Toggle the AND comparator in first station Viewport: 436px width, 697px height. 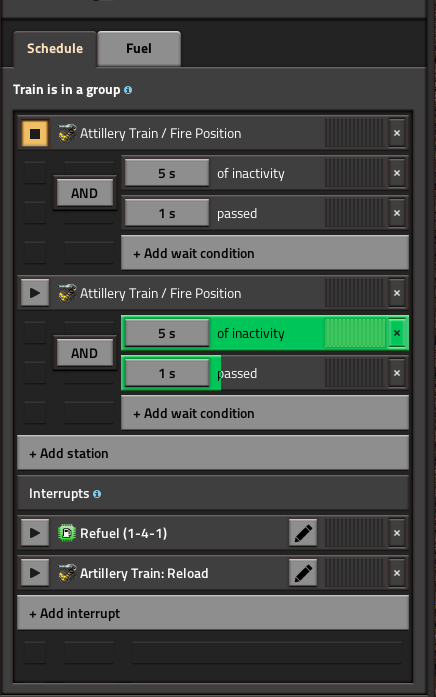84,193
